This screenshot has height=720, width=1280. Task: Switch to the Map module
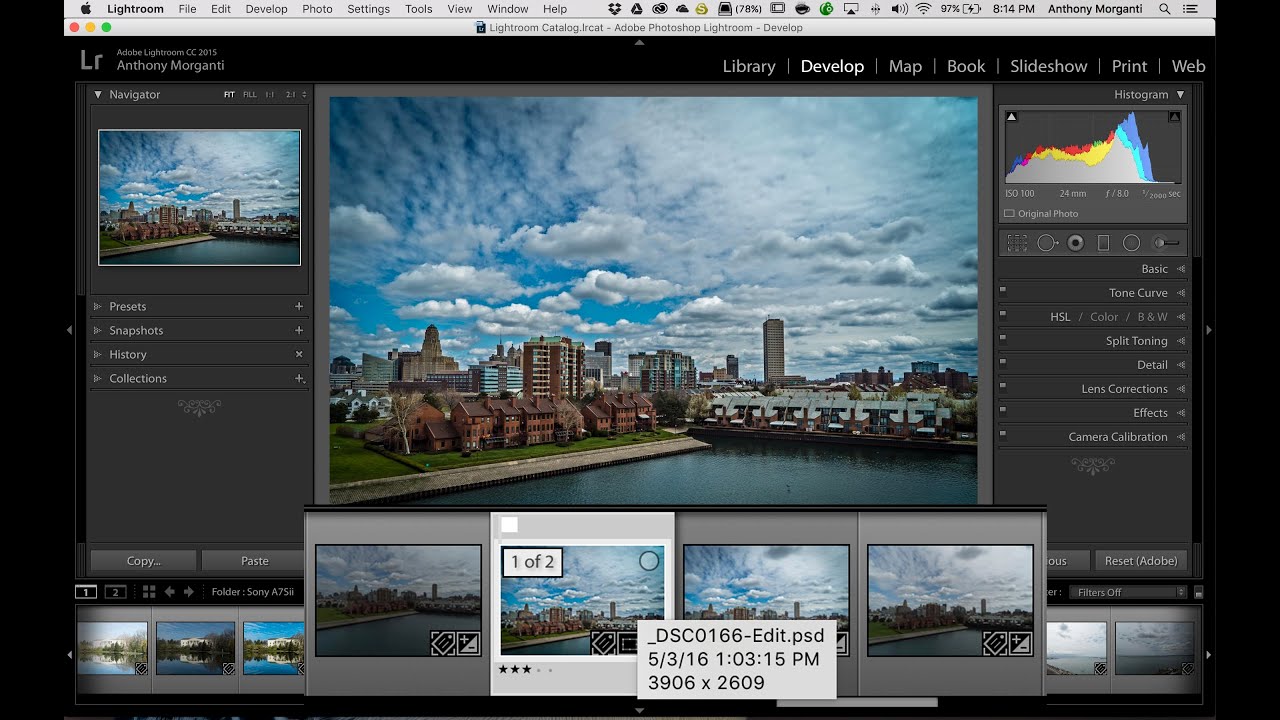[x=905, y=66]
